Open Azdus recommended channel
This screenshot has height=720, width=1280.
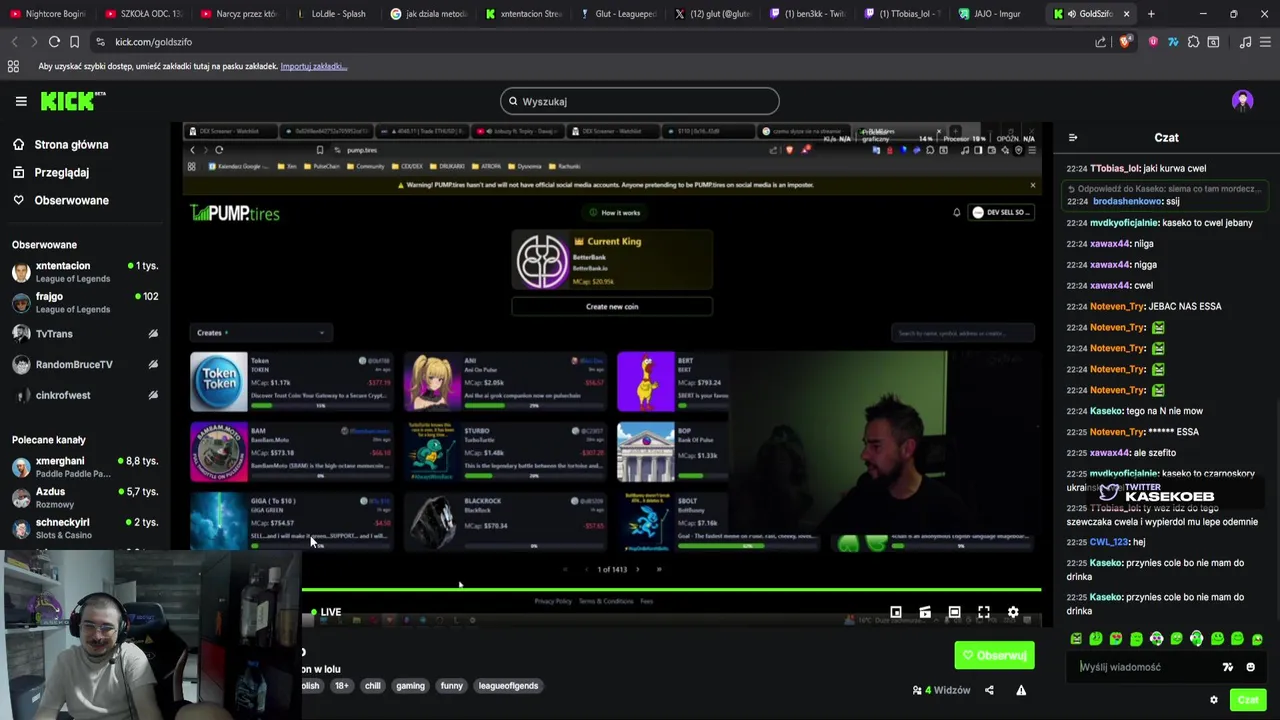[x=85, y=498]
